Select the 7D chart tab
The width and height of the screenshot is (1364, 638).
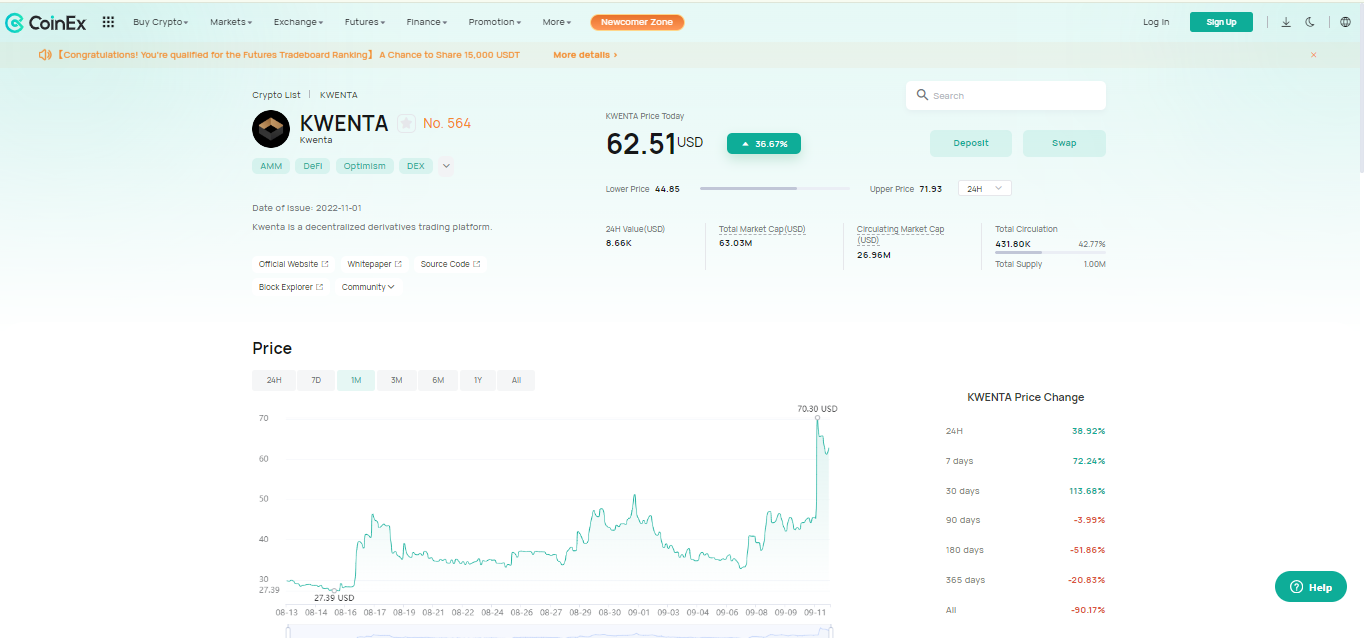pos(316,380)
